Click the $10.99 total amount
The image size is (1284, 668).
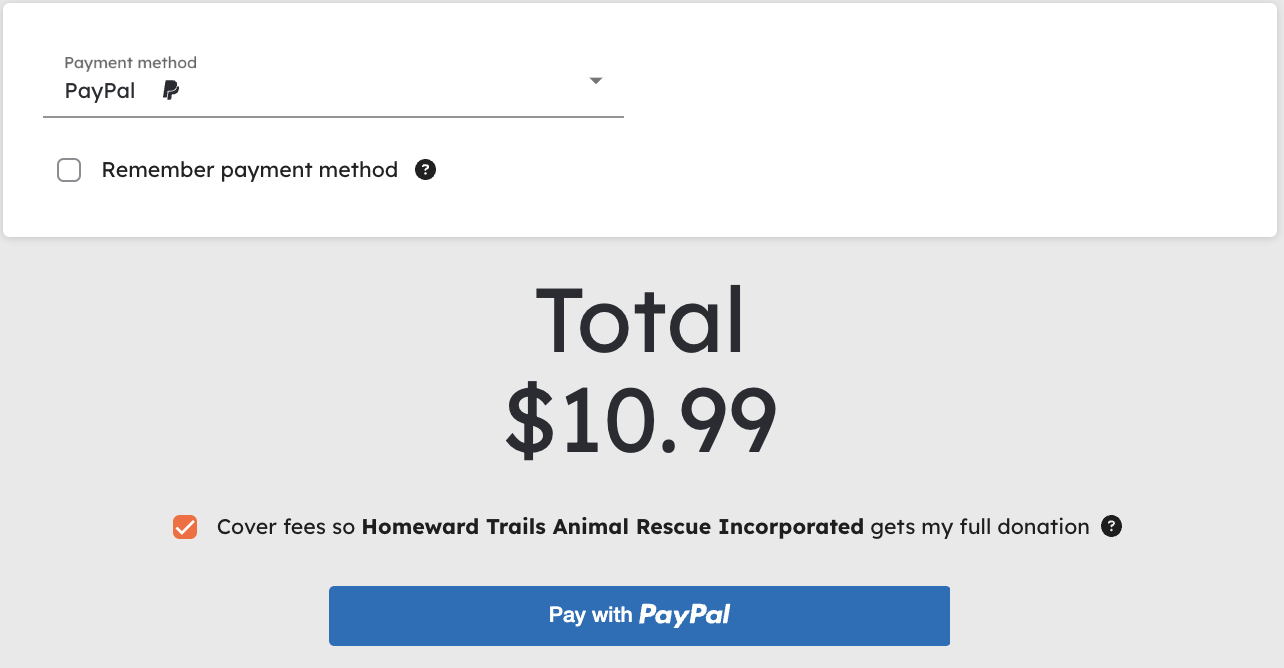click(x=640, y=421)
